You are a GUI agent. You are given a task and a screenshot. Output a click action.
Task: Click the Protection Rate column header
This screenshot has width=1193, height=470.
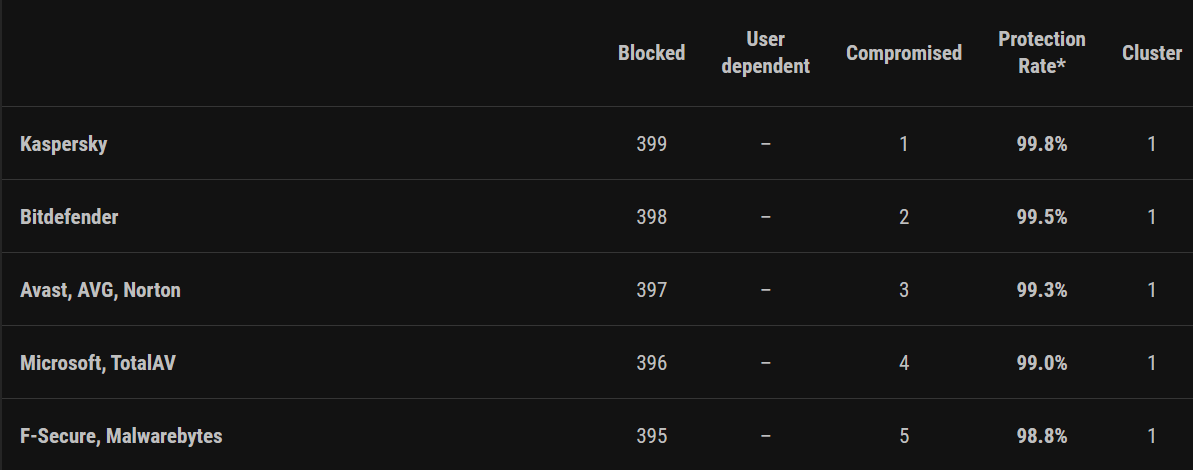point(1042,53)
